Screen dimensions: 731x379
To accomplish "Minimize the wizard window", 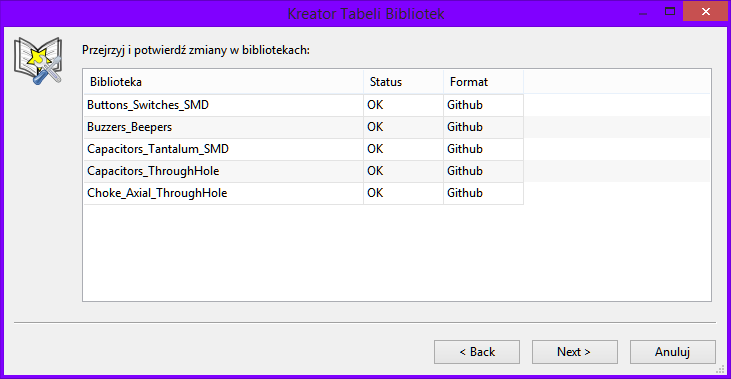I will pos(643,12).
